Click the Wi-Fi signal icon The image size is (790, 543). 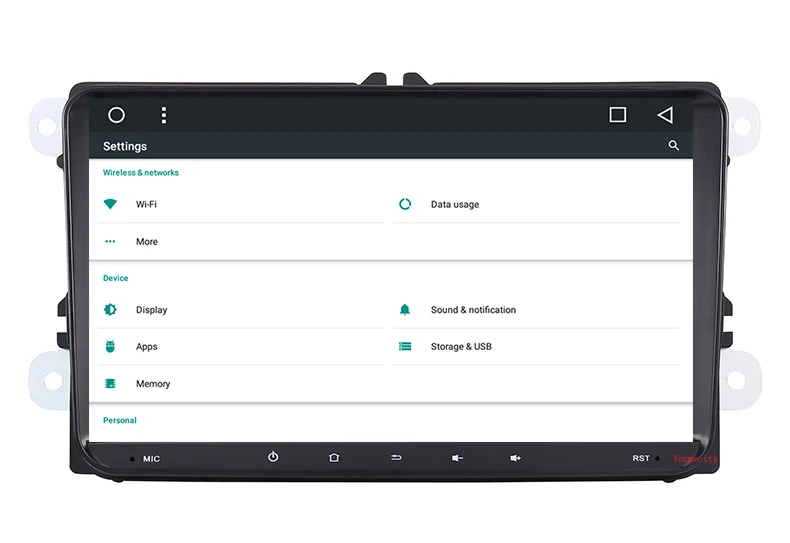(110, 204)
